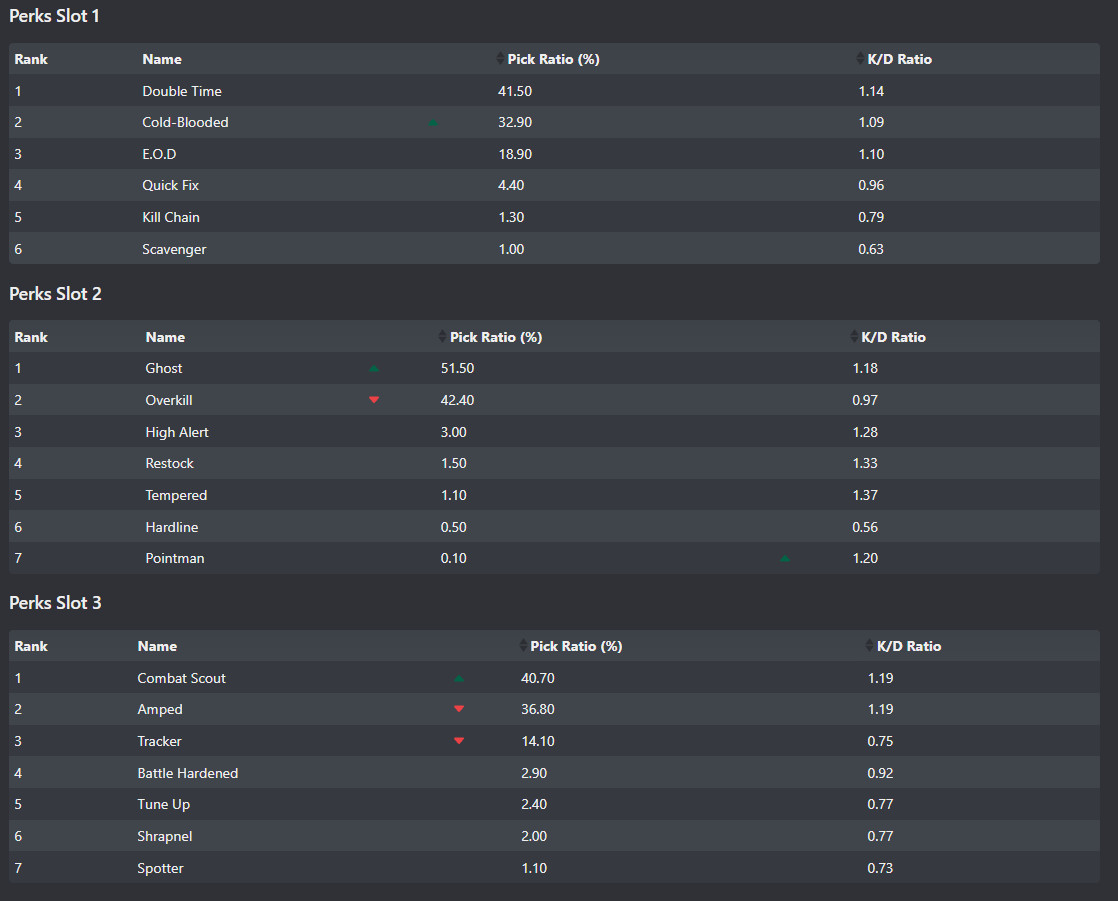Screen dimensions: 1118x901
Task: Click red down arrow beside Tracker
Action: 459,741
